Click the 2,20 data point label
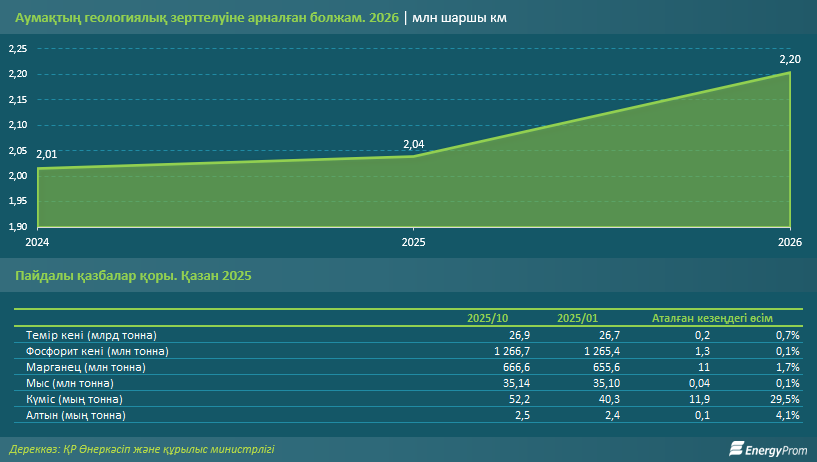The width and height of the screenshot is (817, 462). pos(789,60)
